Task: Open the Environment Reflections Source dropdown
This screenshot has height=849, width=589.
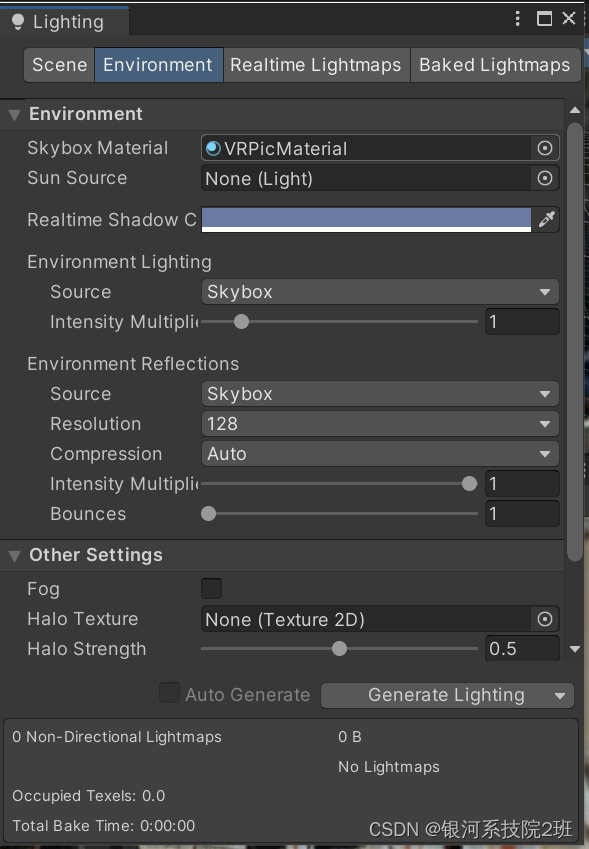Action: [x=380, y=393]
